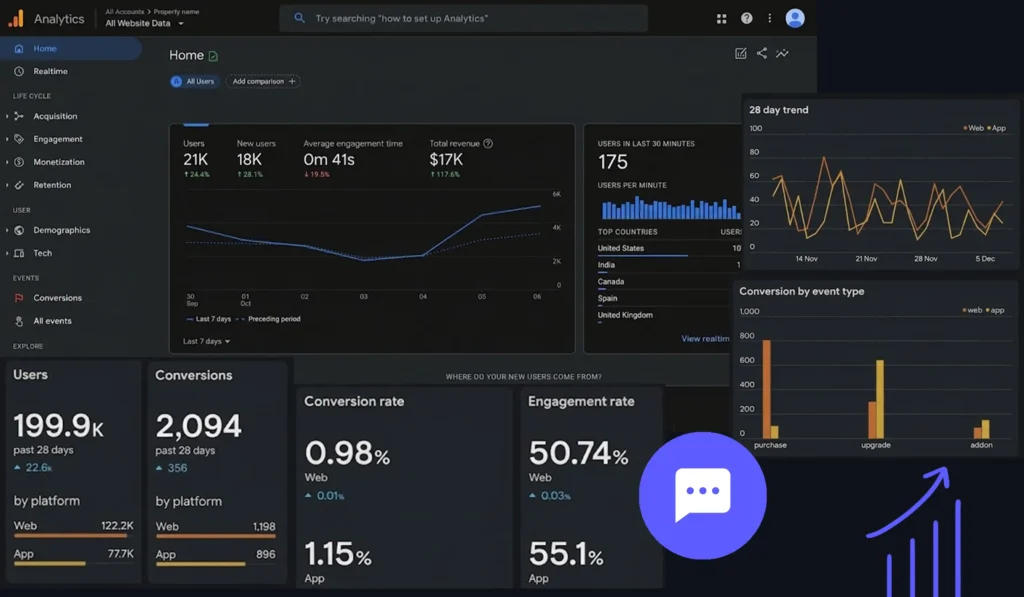The height and width of the screenshot is (597, 1024).
Task: Click the share report icon
Action: [762, 54]
